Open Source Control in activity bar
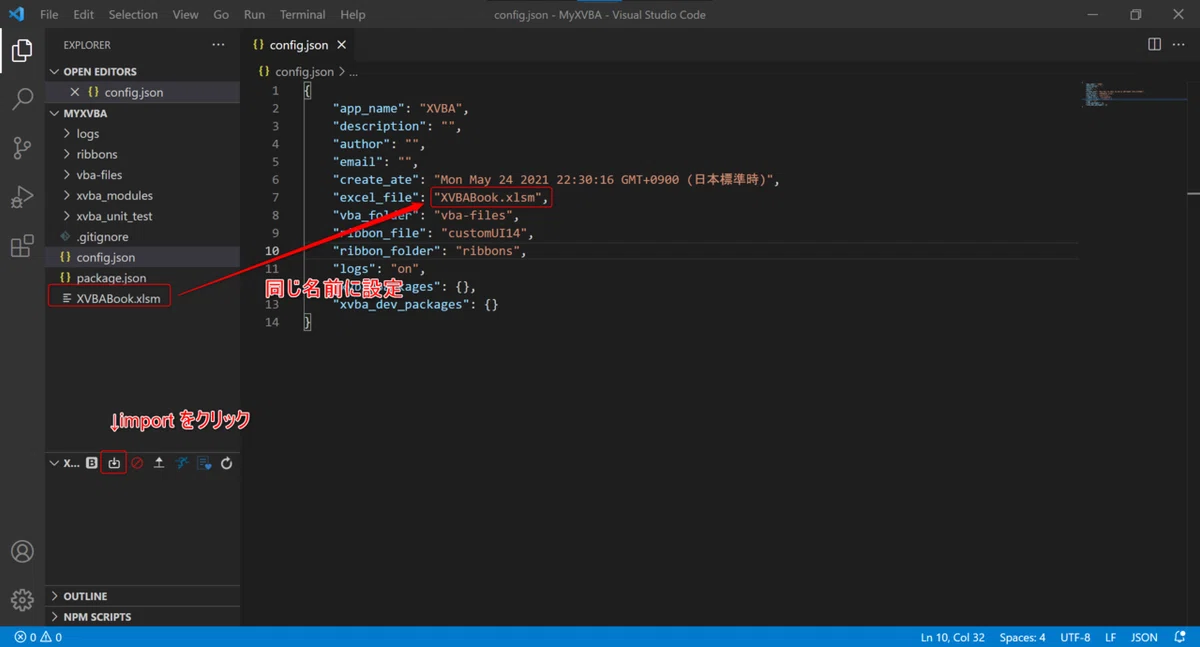 coord(22,148)
